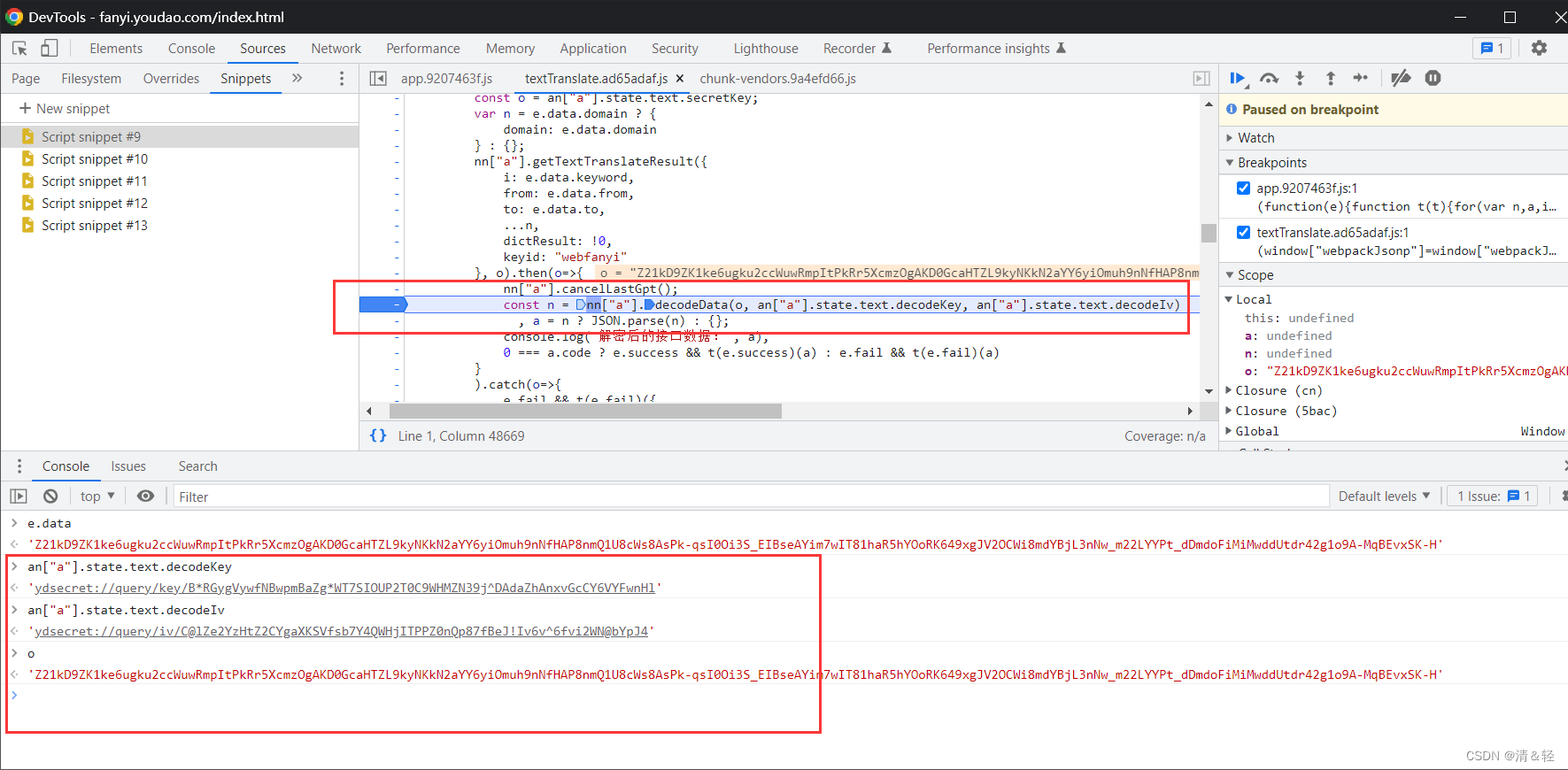This screenshot has width=1568, height=770.
Task: Toggle the device toolbar icon
Action: 49,48
